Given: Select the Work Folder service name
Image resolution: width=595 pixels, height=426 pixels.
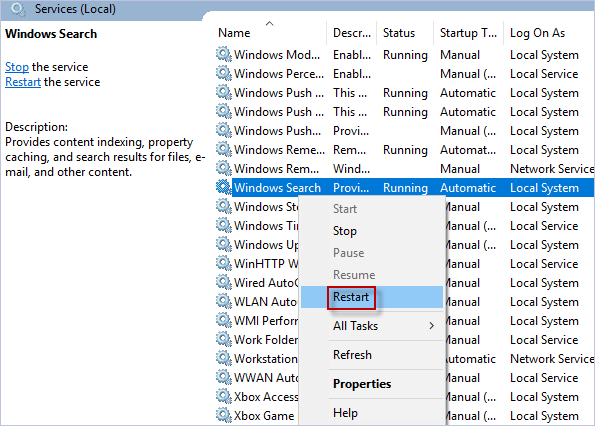Looking at the screenshot, I should 266,340.
